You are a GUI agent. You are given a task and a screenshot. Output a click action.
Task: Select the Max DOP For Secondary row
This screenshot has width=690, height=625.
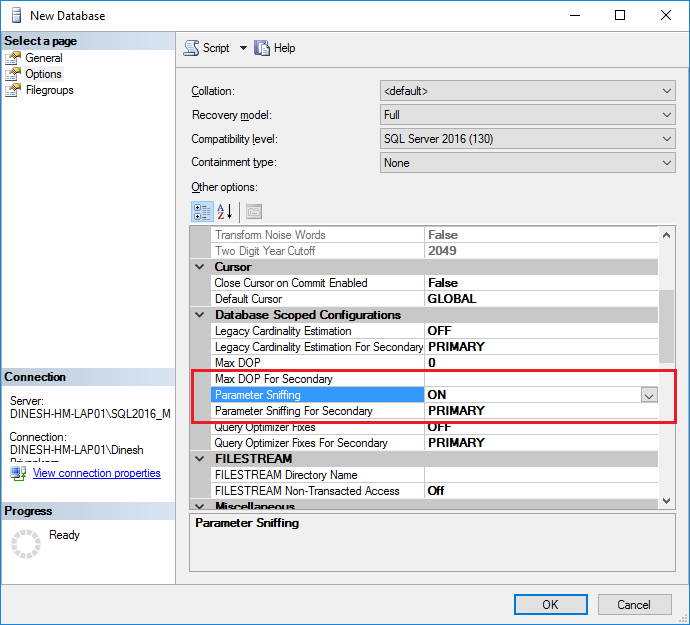pyautogui.click(x=434, y=379)
